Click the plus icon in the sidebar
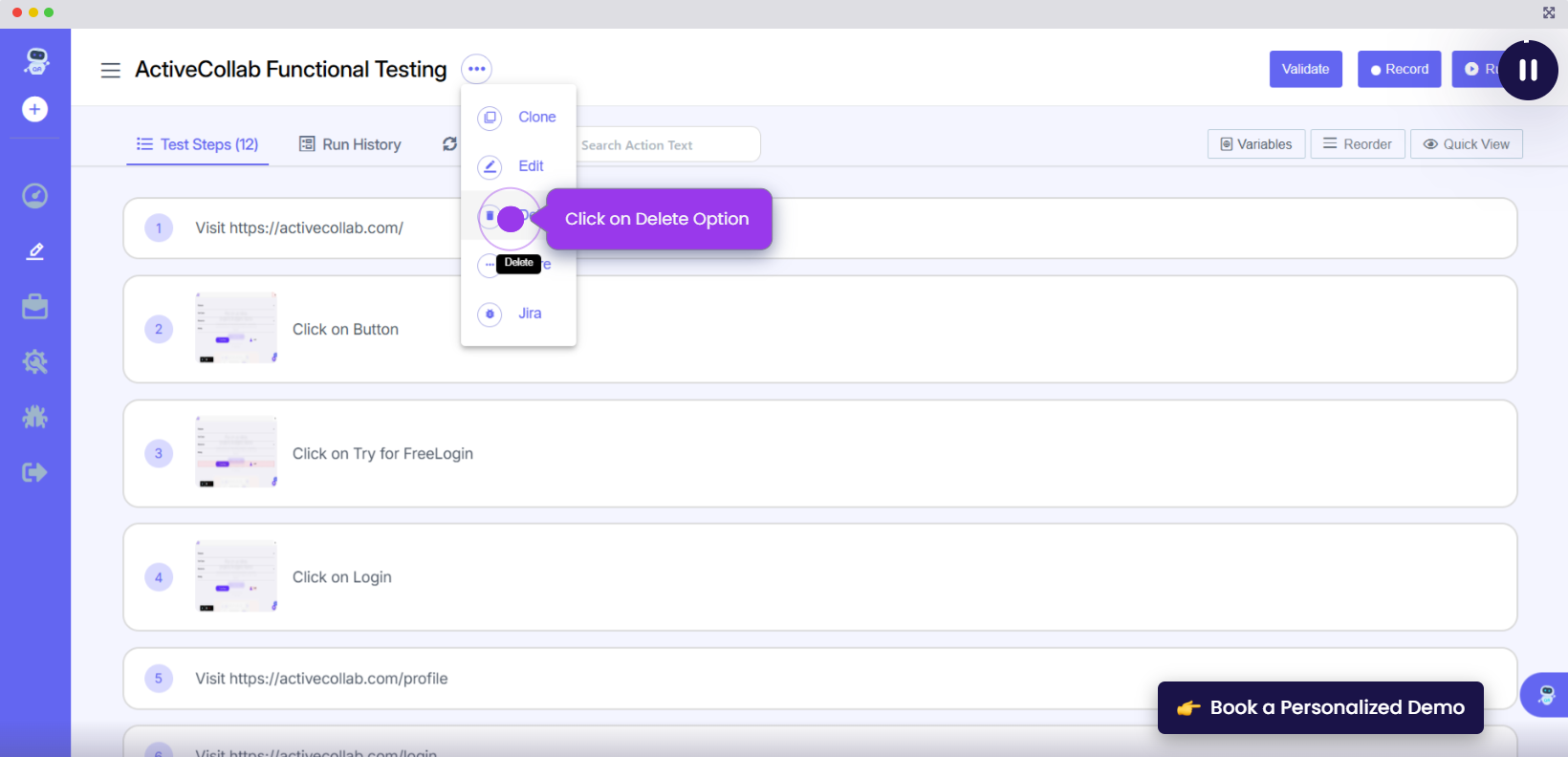Screen dimensions: 1568x757 coord(34,109)
